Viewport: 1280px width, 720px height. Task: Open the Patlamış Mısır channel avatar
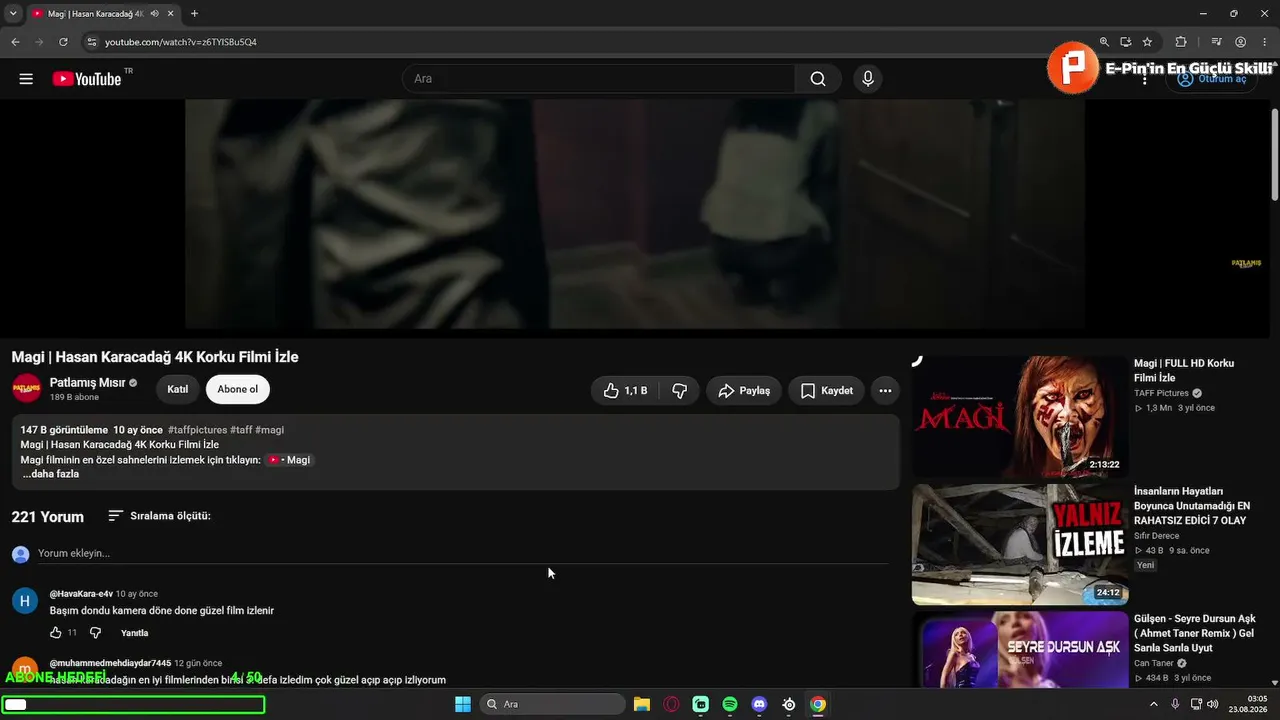pyautogui.click(x=26, y=388)
